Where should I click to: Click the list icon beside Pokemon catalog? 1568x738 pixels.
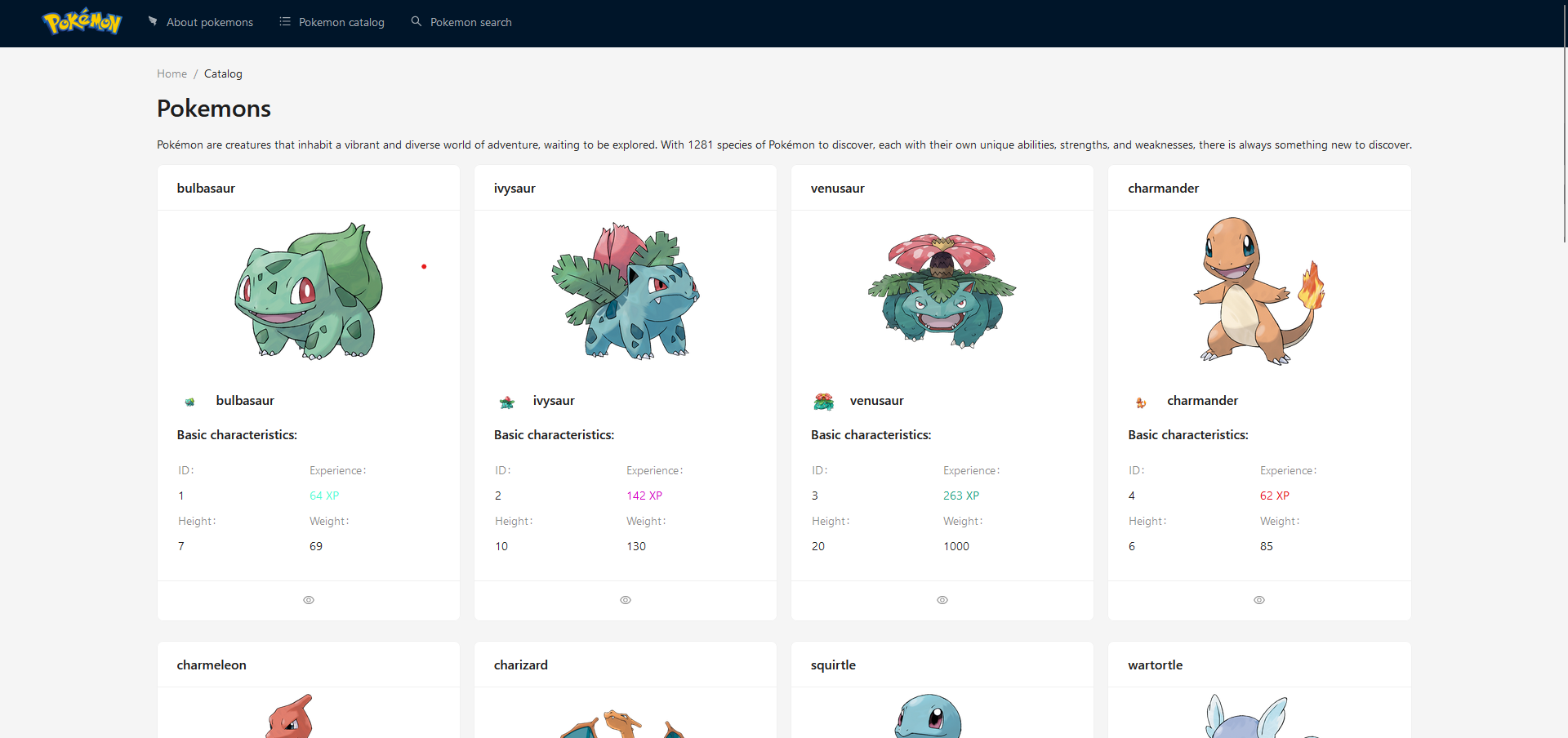284,21
